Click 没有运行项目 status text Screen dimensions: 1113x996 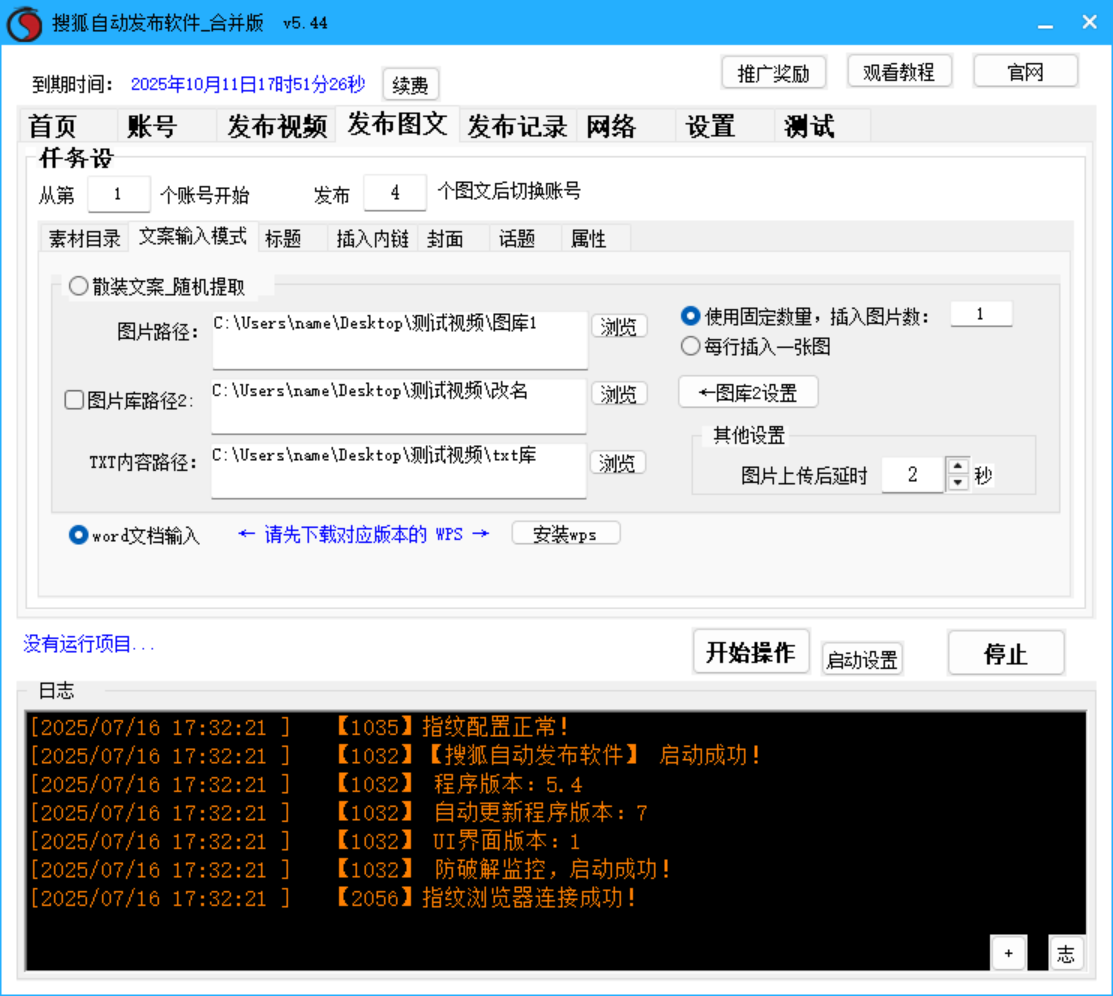click(x=89, y=644)
